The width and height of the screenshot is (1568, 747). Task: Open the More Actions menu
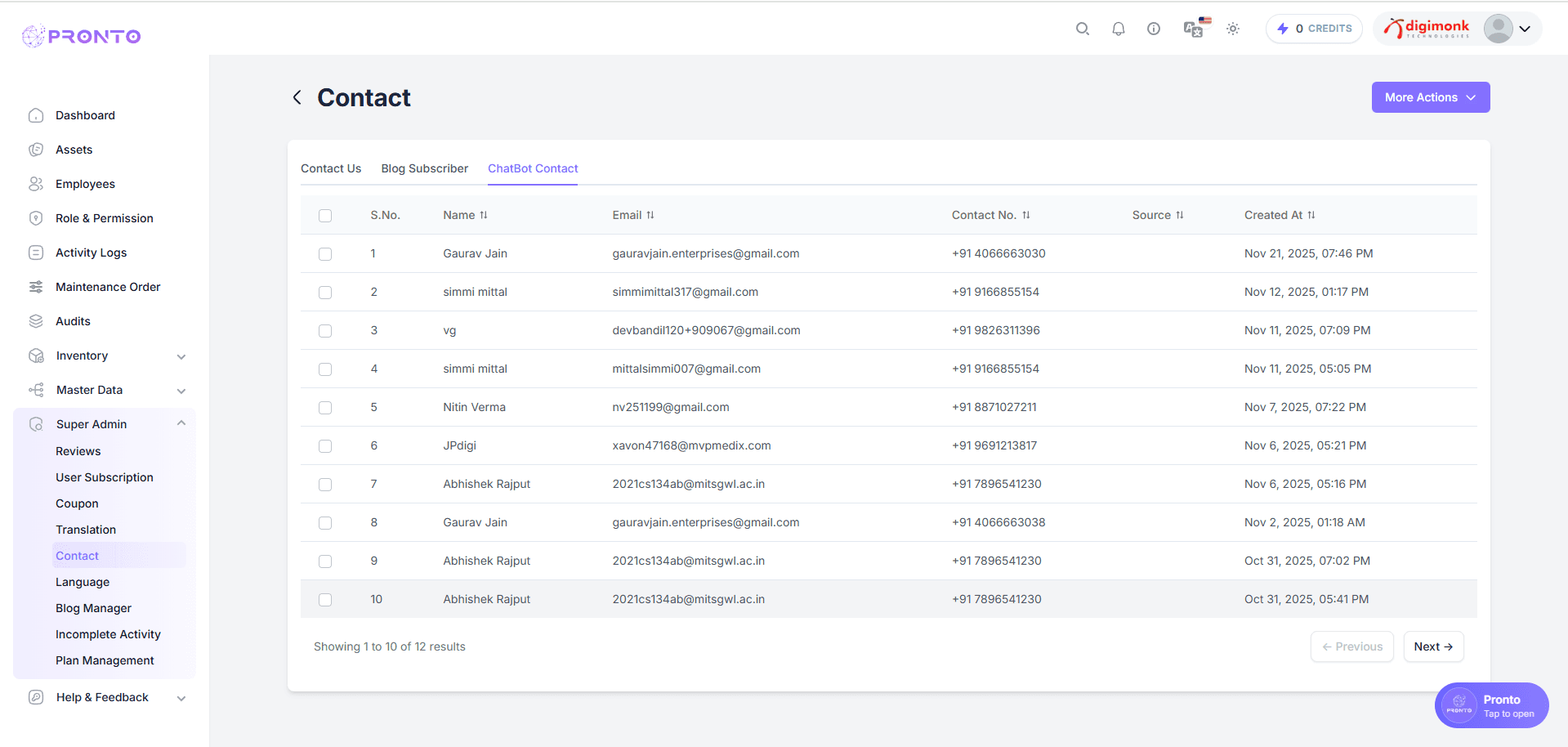(x=1429, y=96)
